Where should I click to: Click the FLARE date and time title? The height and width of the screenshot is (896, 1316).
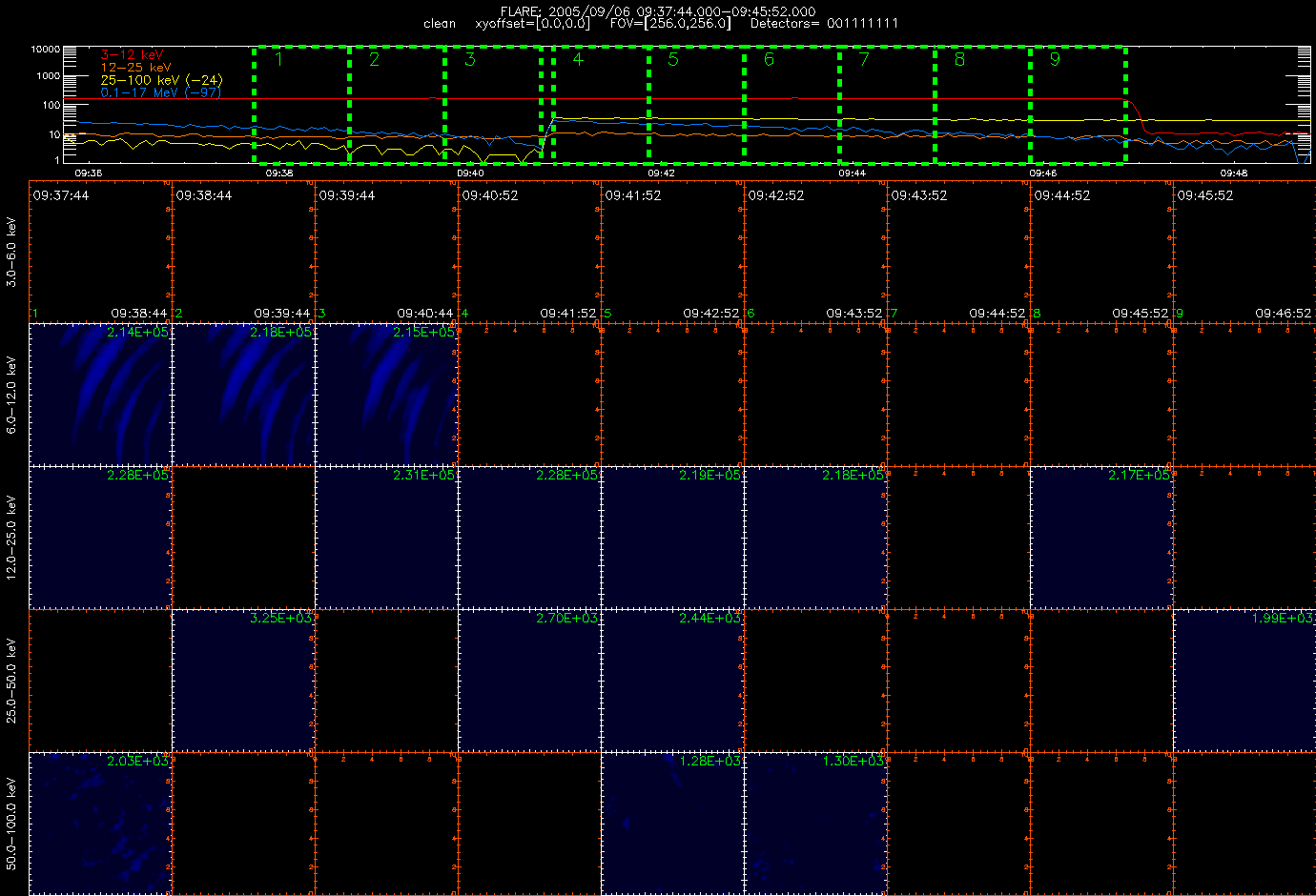click(x=658, y=11)
